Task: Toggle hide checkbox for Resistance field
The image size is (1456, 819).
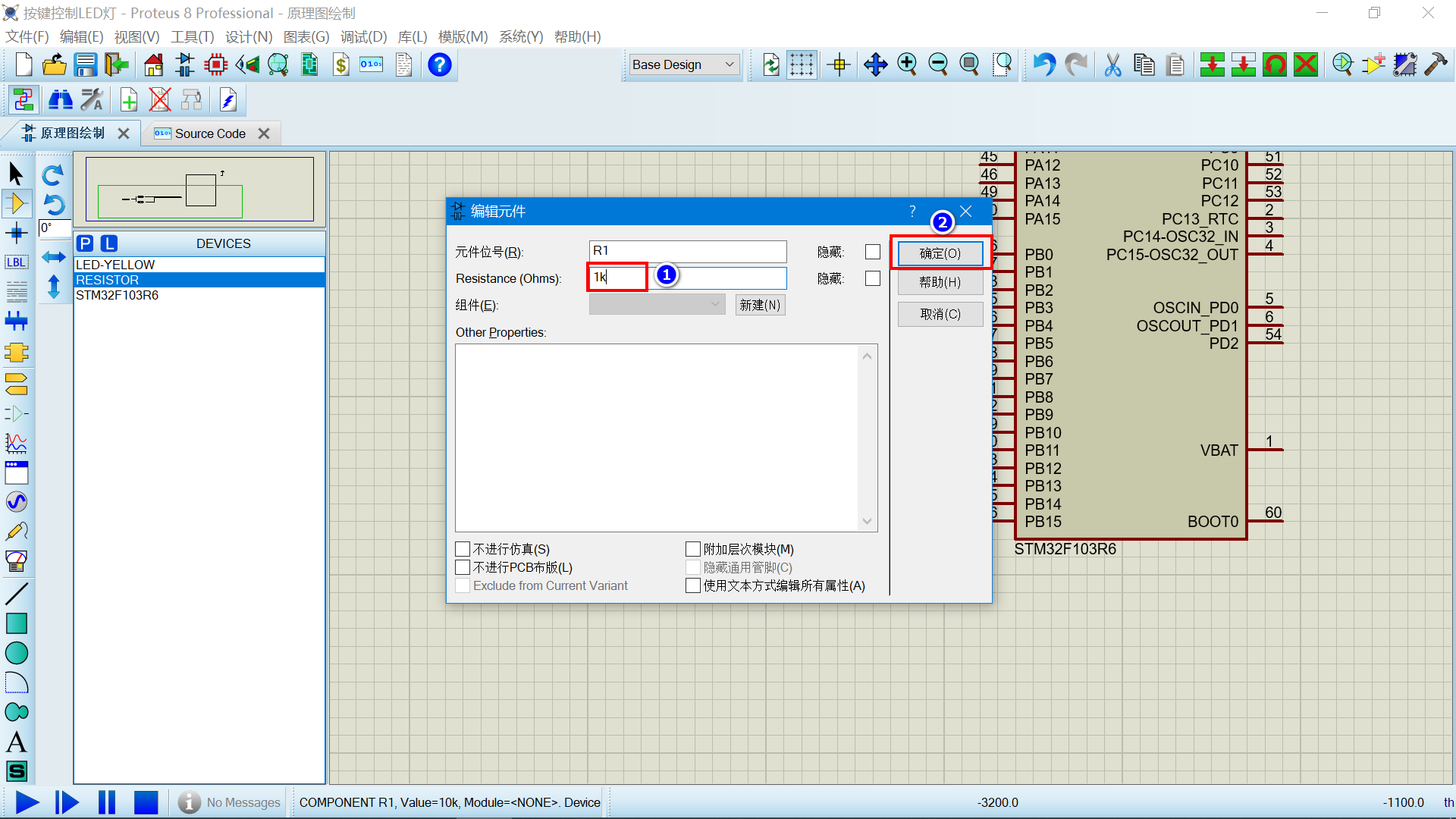Action: point(873,279)
